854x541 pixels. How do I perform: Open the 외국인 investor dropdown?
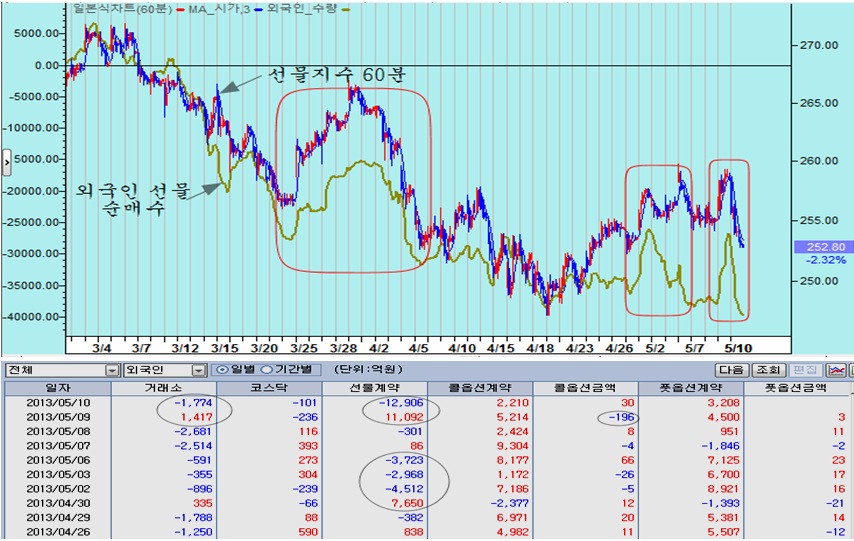(165, 370)
